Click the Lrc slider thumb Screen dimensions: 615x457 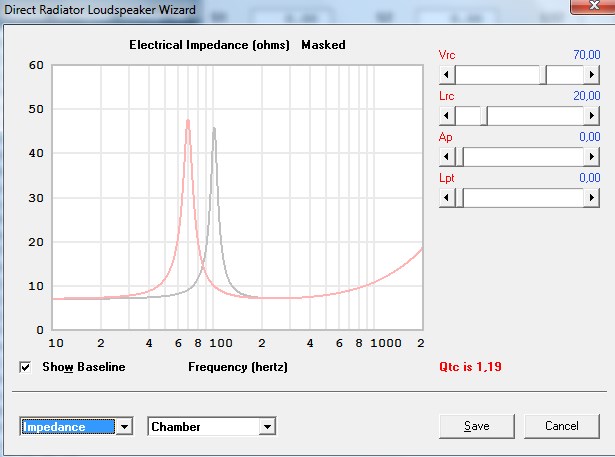tap(484, 115)
